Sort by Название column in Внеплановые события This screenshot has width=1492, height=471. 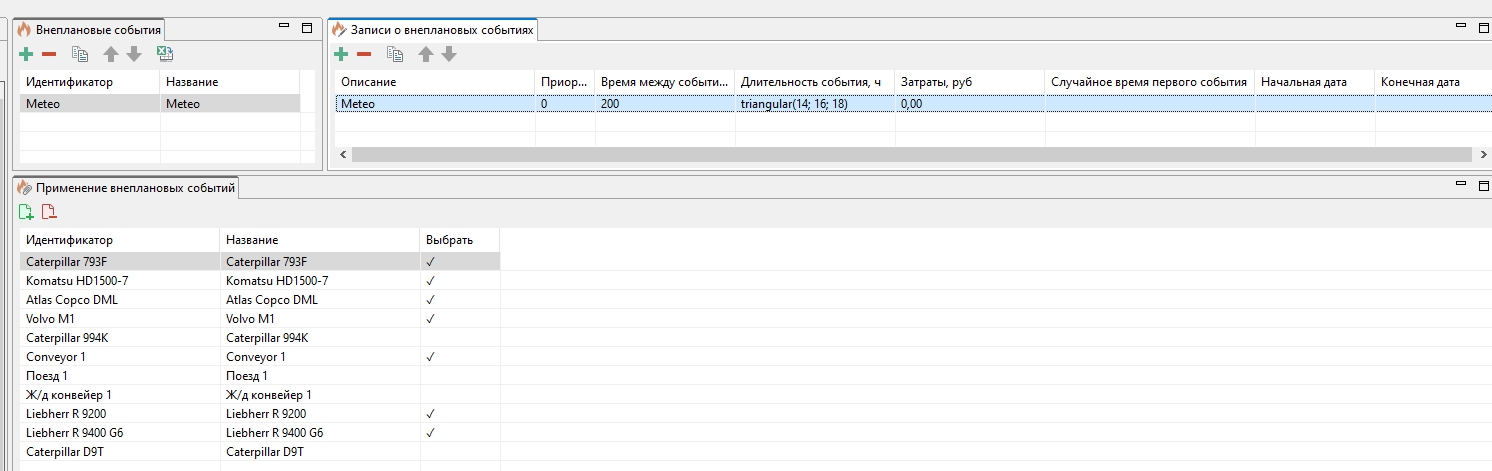[x=230, y=81]
